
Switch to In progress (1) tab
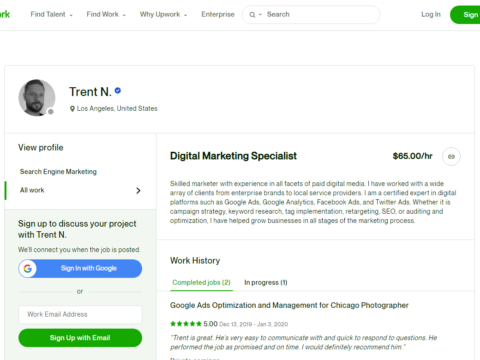(266, 283)
